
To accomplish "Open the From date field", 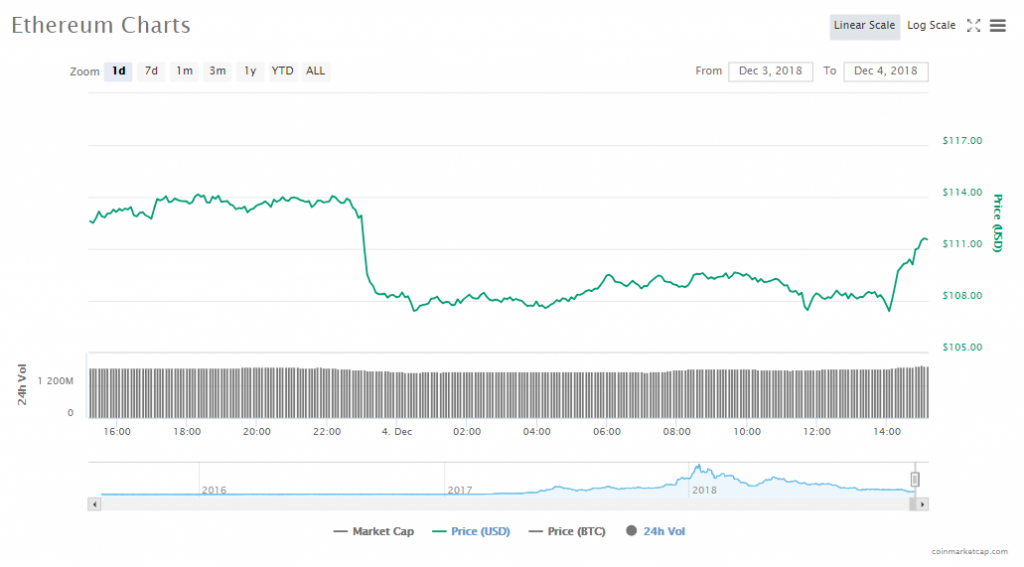I will (x=770, y=71).
